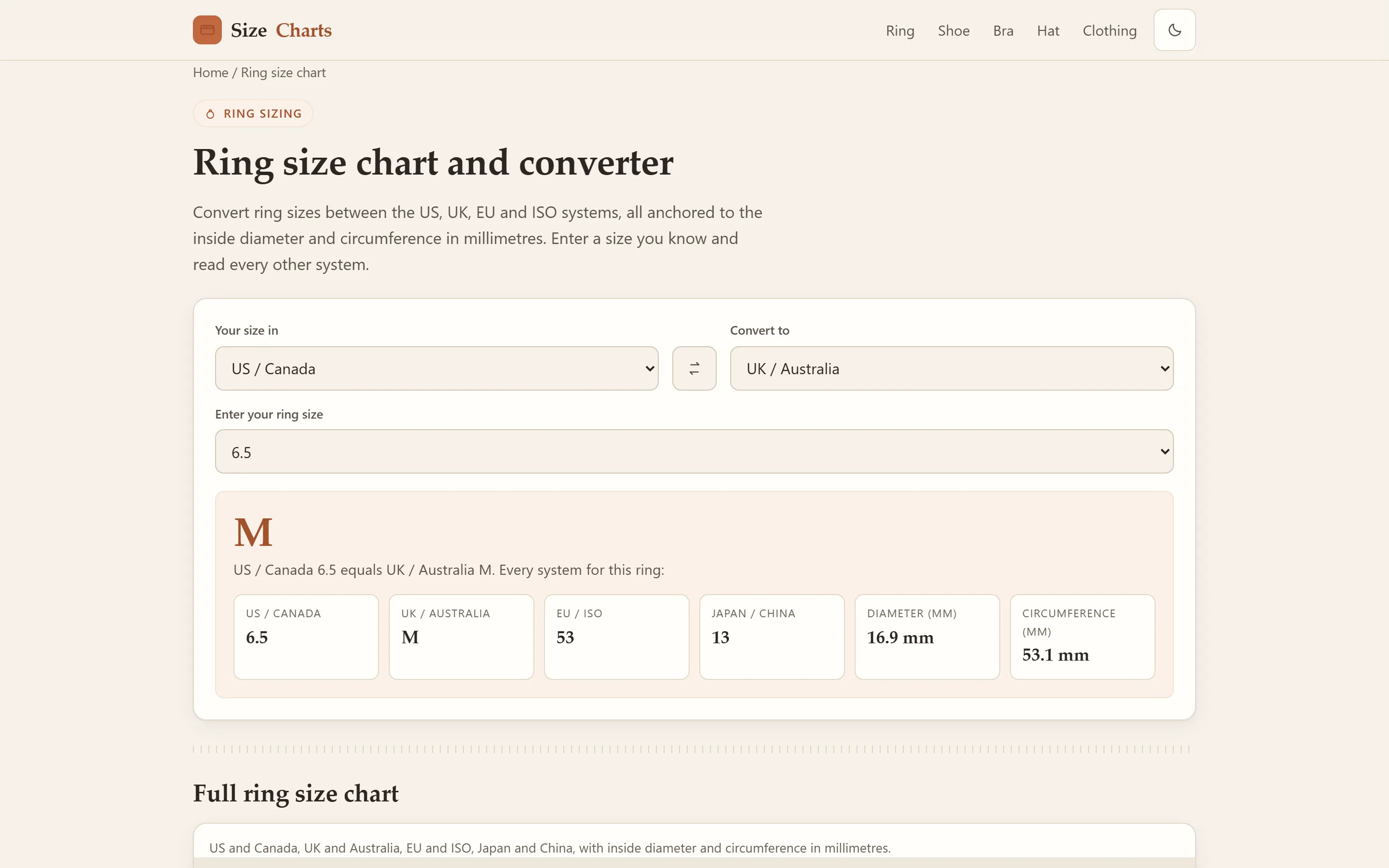1389x868 pixels.
Task: Click the EU / ISO 53 result card
Action: tap(616, 637)
